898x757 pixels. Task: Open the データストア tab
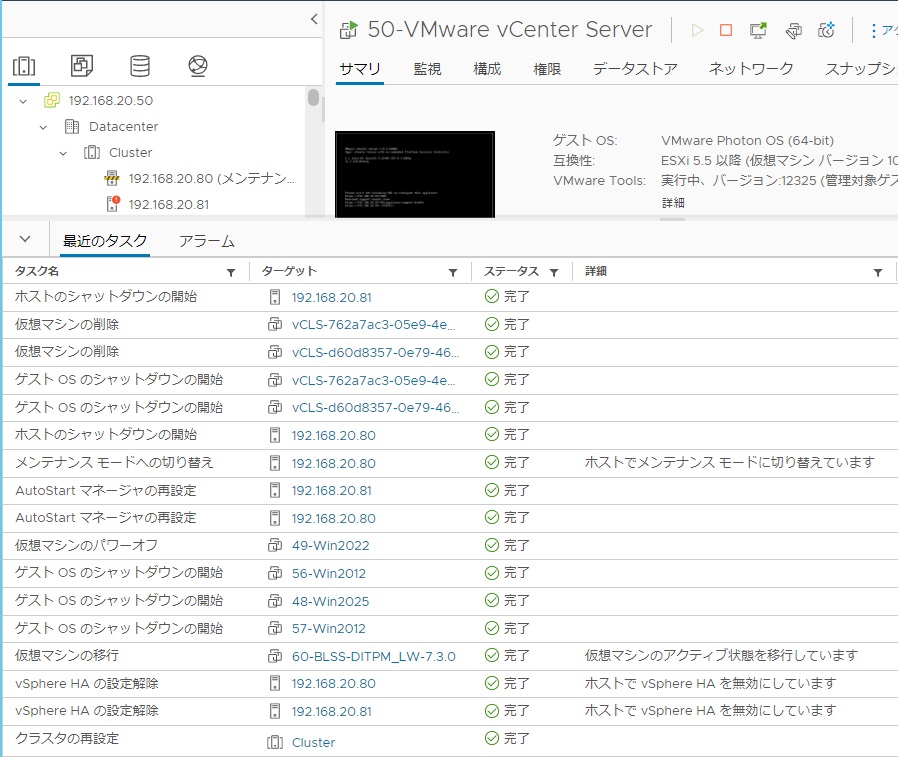coord(635,69)
